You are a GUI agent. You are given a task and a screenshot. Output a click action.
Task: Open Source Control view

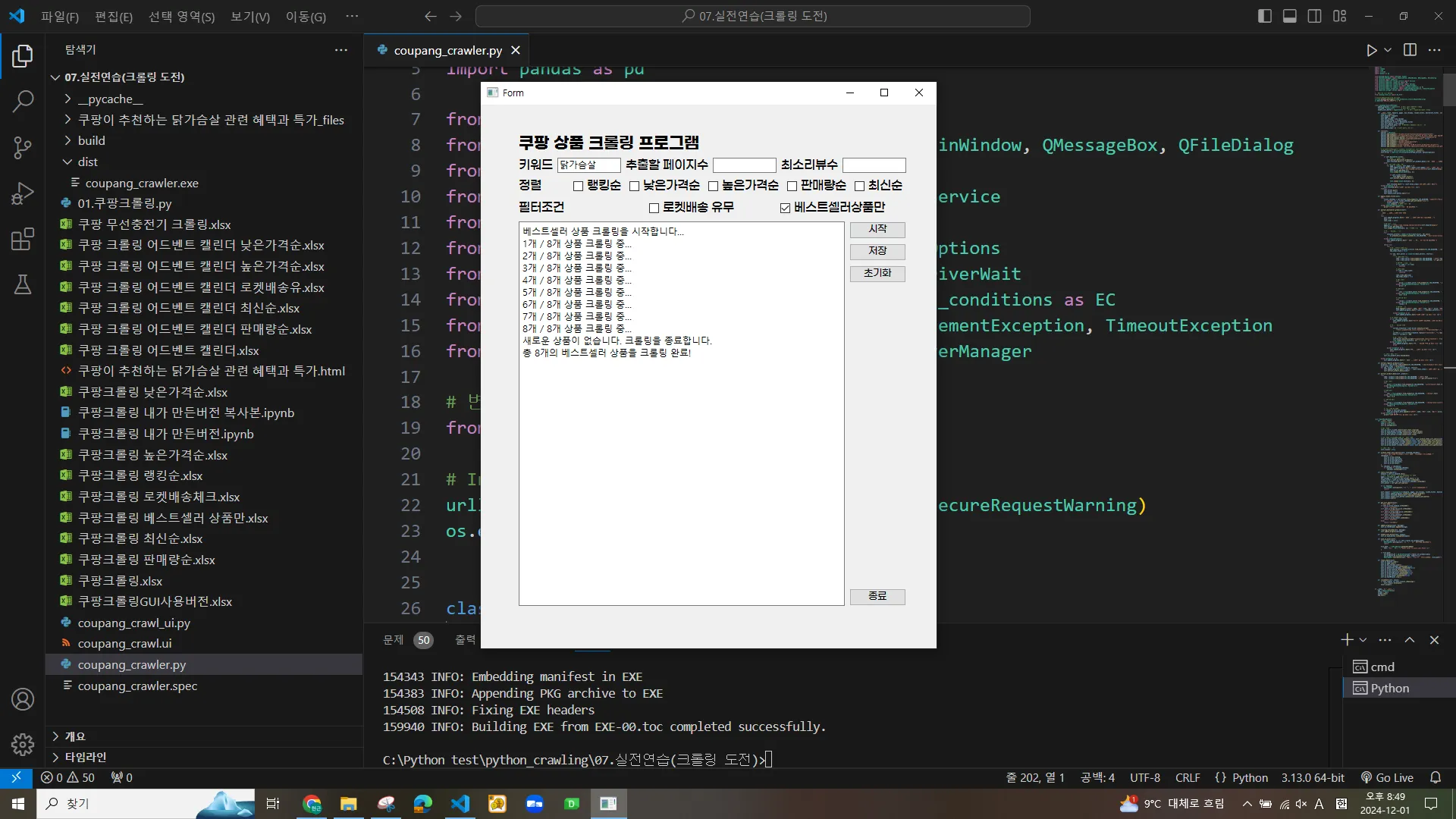pyautogui.click(x=23, y=147)
